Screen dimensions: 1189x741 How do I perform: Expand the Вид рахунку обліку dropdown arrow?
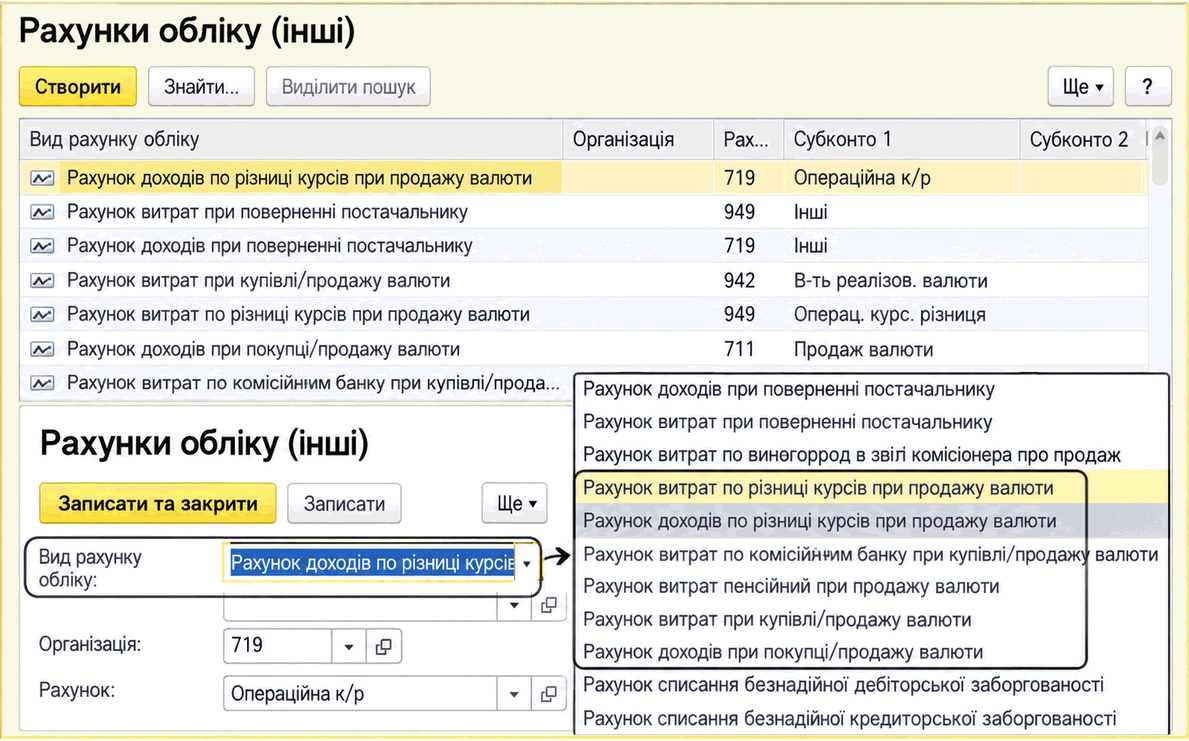click(526, 564)
